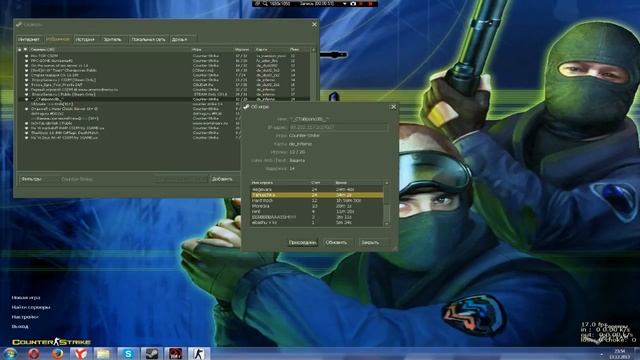The height and width of the screenshot is (360, 640).
Task: Open the Зрители tab
Action: tap(113, 40)
